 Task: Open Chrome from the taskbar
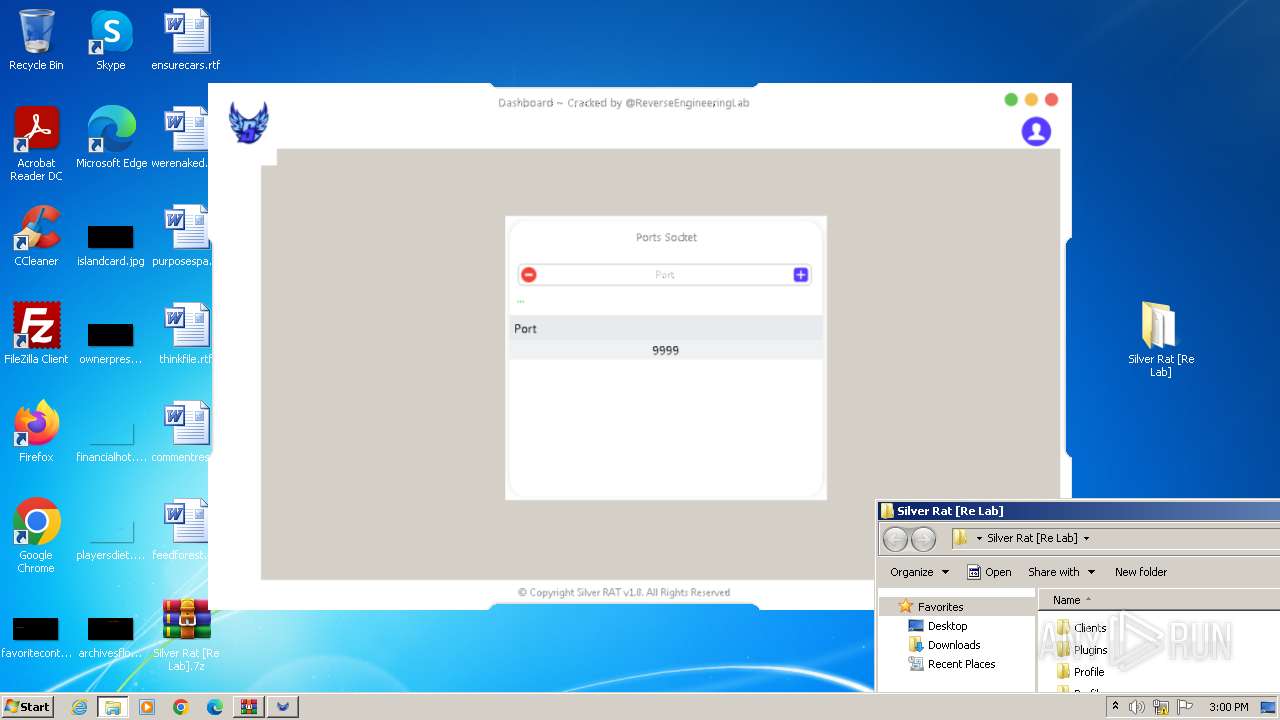tap(181, 707)
